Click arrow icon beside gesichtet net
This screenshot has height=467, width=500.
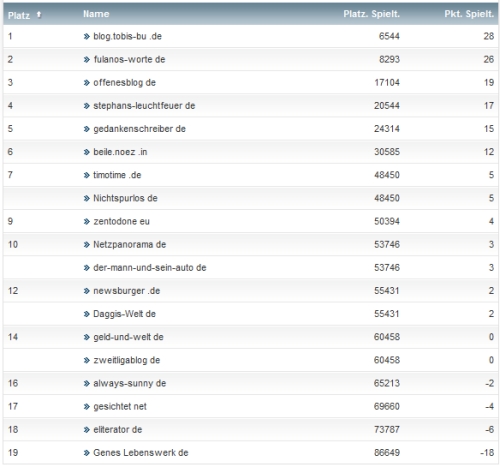87,407
